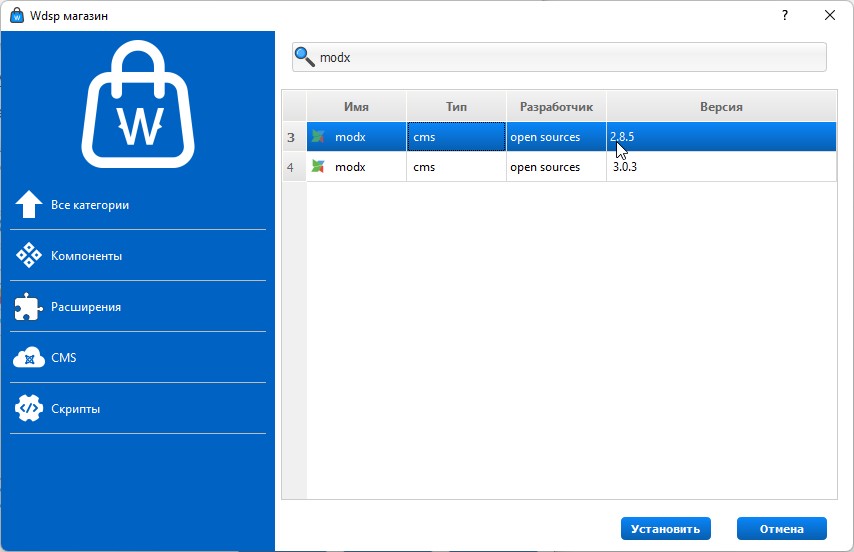Open the CMS category
The height and width of the screenshot is (552, 854).
coord(138,358)
